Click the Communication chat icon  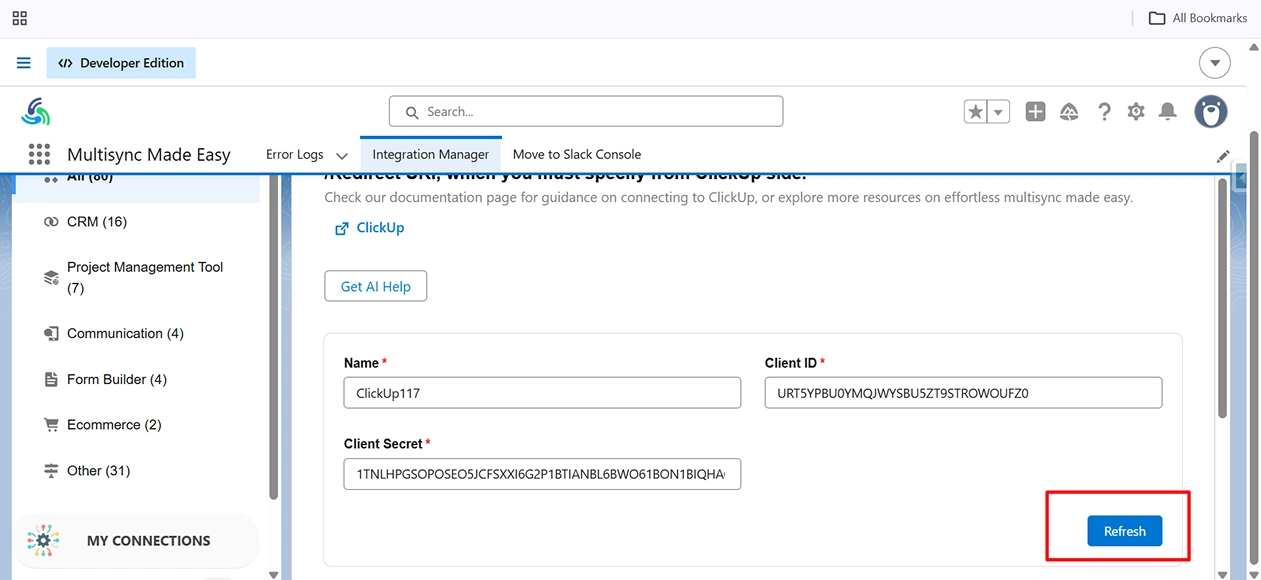pos(51,334)
